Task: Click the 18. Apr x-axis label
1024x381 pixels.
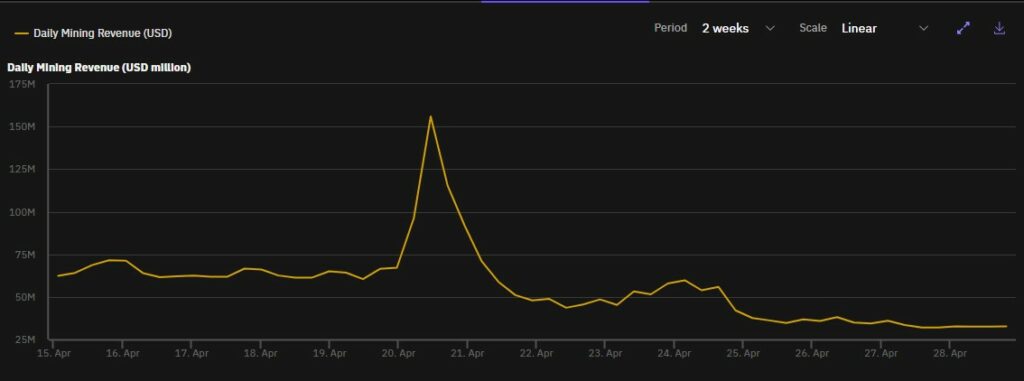Action: coord(260,354)
